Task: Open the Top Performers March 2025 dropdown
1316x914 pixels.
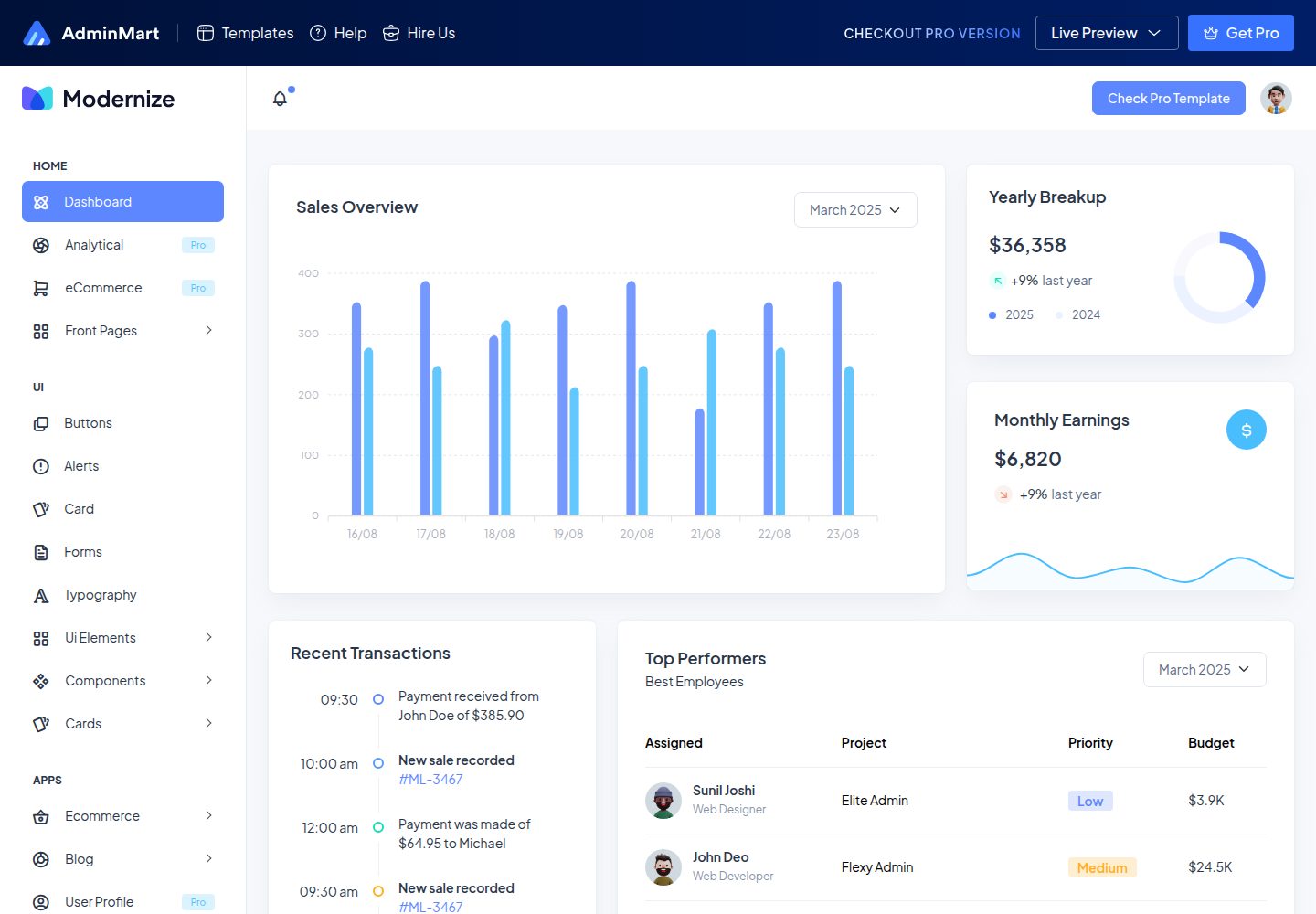Action: pos(1205,669)
